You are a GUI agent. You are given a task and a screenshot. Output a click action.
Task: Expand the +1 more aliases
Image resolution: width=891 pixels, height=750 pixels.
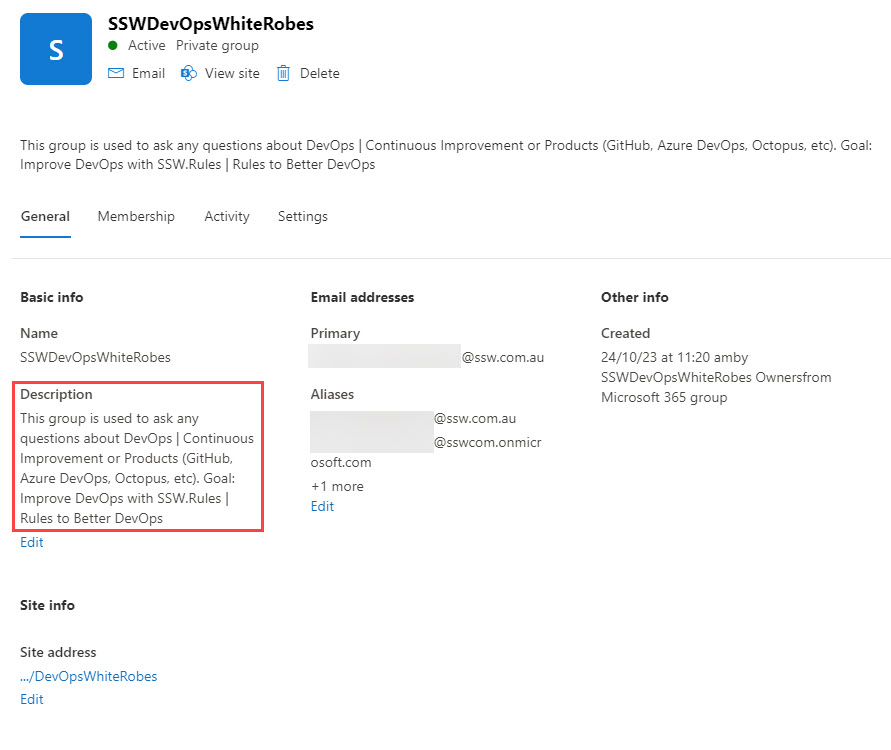[337, 486]
